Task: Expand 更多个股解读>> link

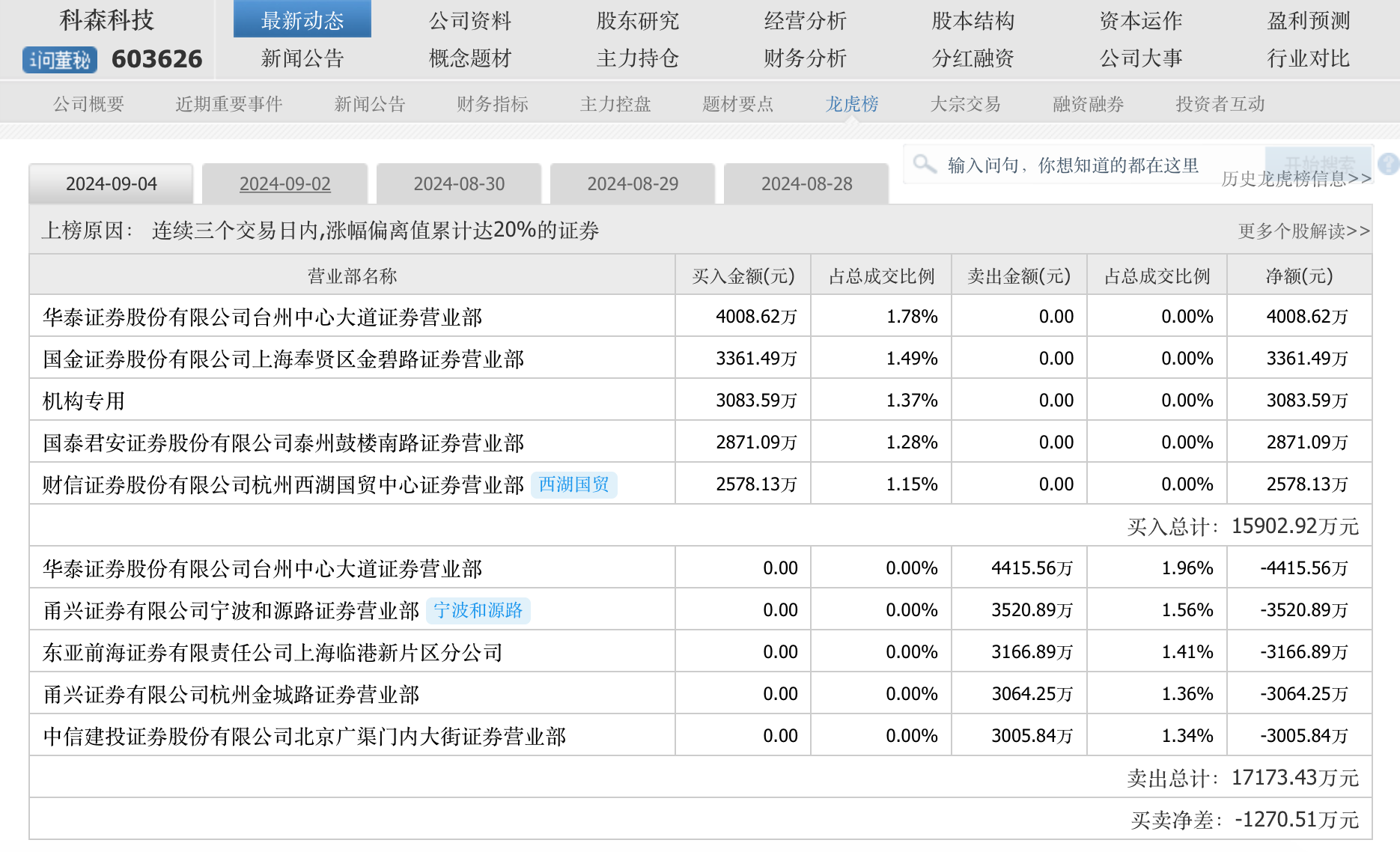Action: [1304, 231]
